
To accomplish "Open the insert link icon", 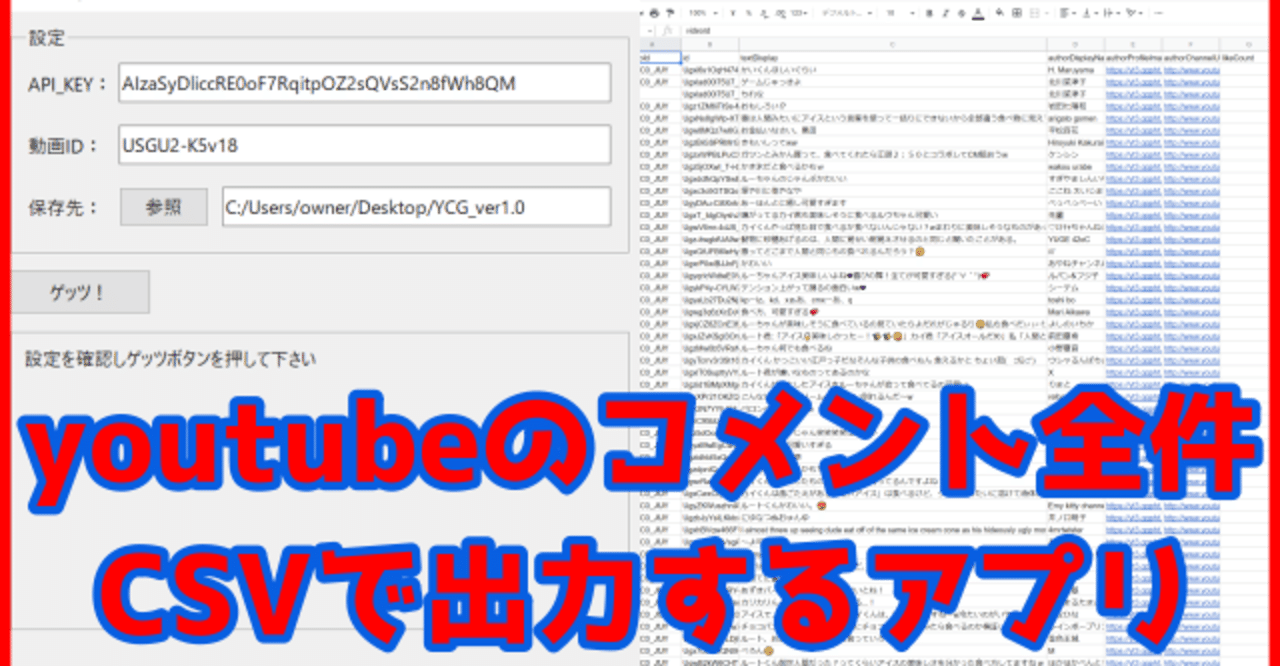I will tap(1159, 13).
